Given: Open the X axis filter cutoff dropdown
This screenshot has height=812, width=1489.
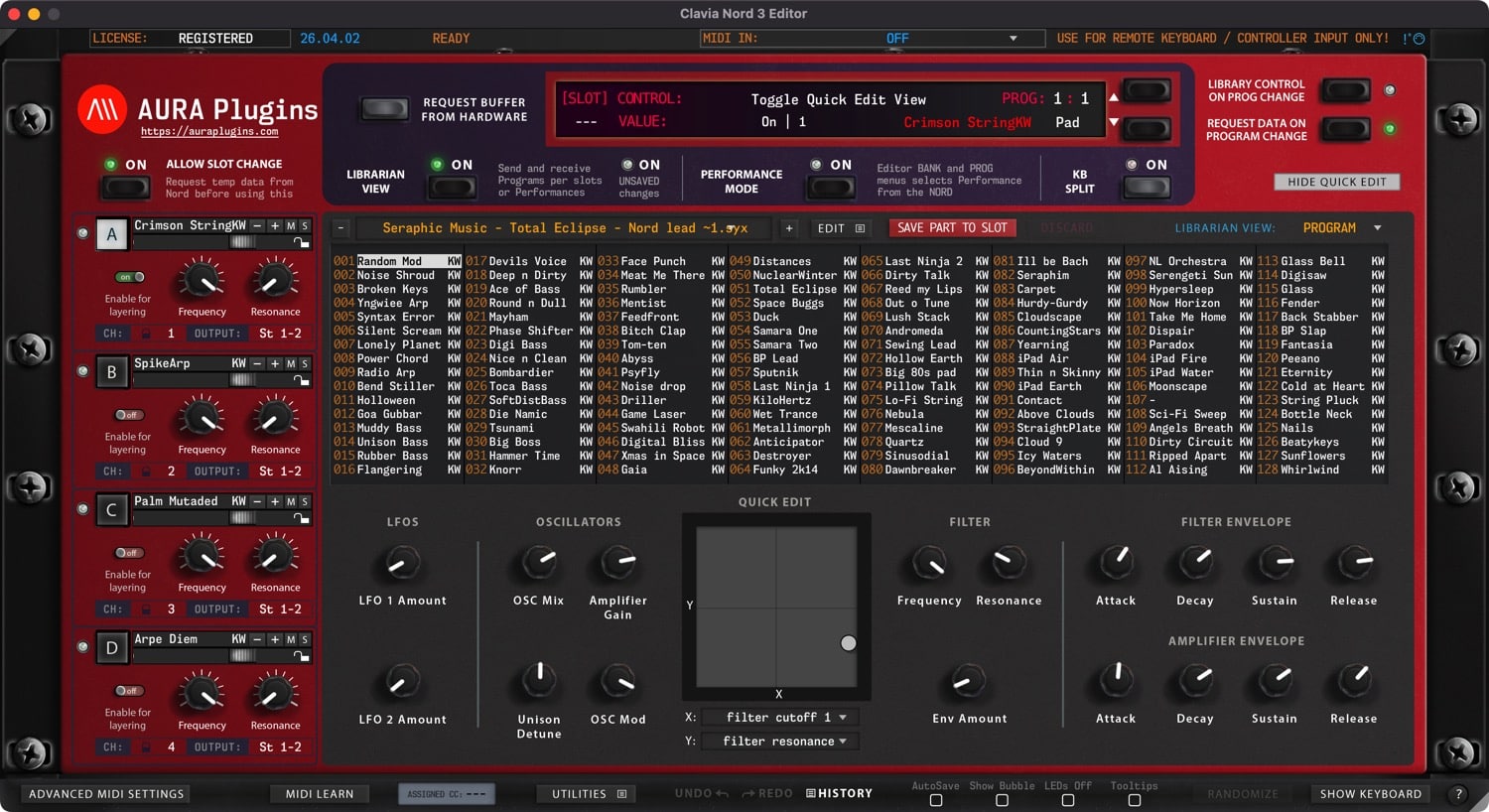Looking at the screenshot, I should coord(779,717).
